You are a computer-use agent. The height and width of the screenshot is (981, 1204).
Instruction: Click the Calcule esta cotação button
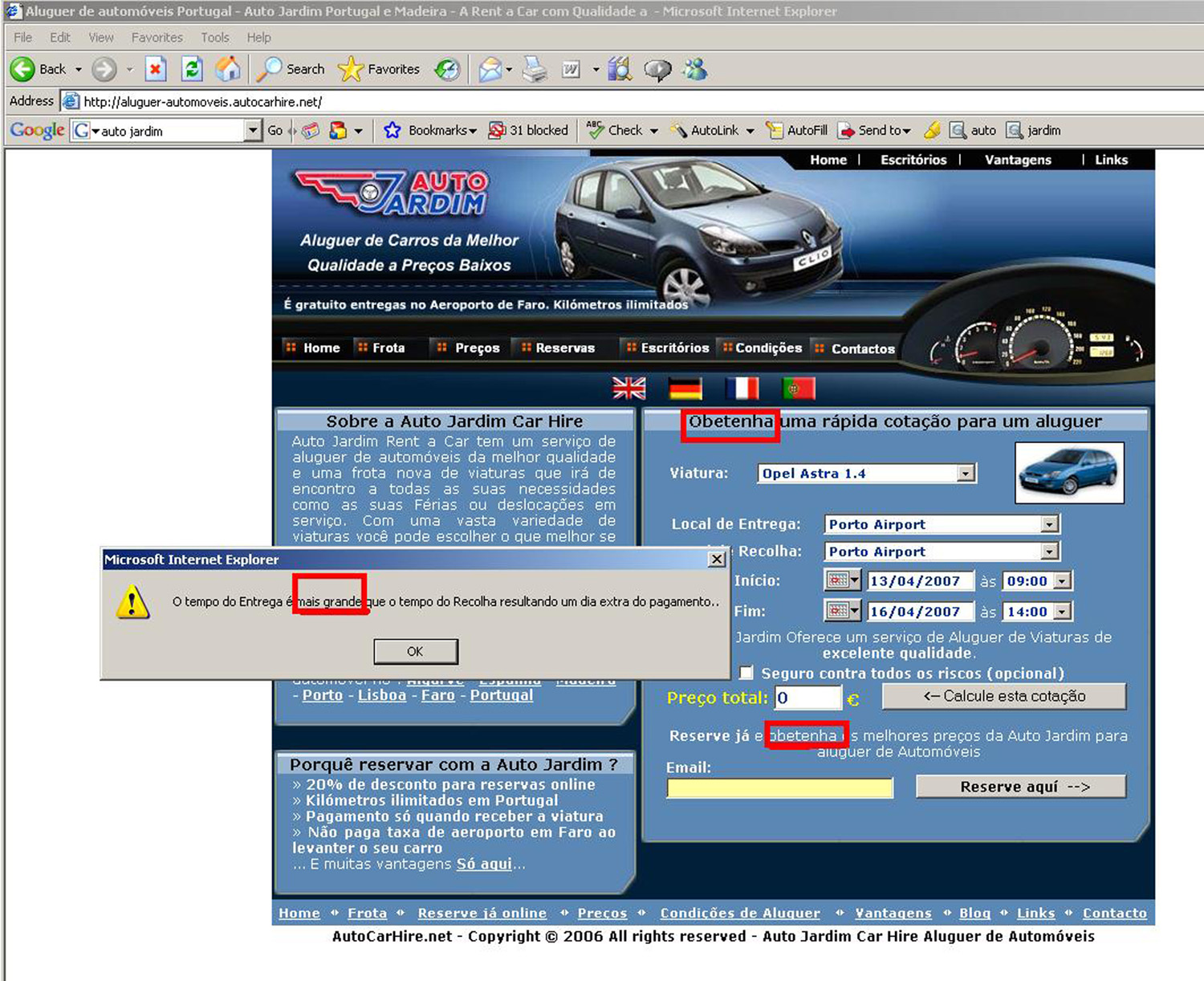(x=1004, y=696)
